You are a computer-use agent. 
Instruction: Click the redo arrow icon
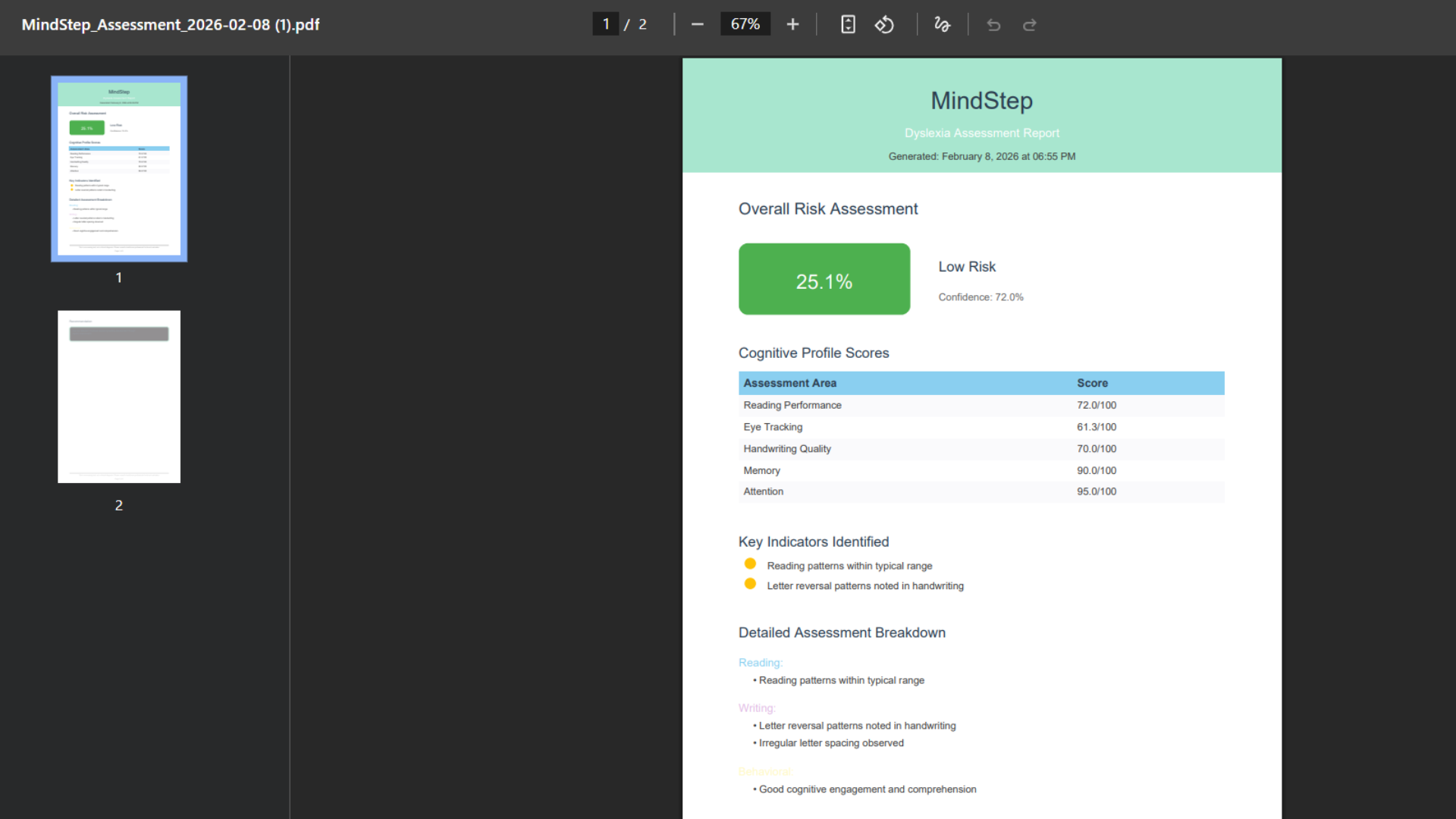coord(1029,25)
